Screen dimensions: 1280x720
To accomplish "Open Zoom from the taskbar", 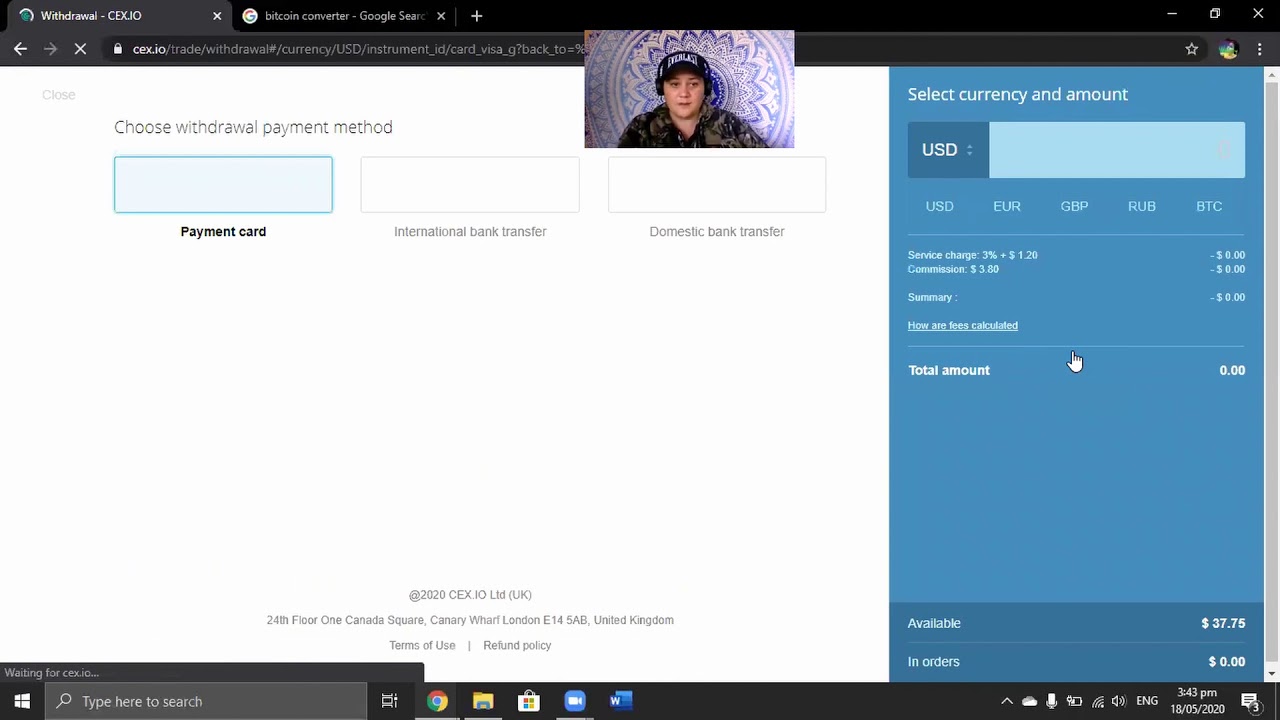I will pyautogui.click(x=575, y=701).
